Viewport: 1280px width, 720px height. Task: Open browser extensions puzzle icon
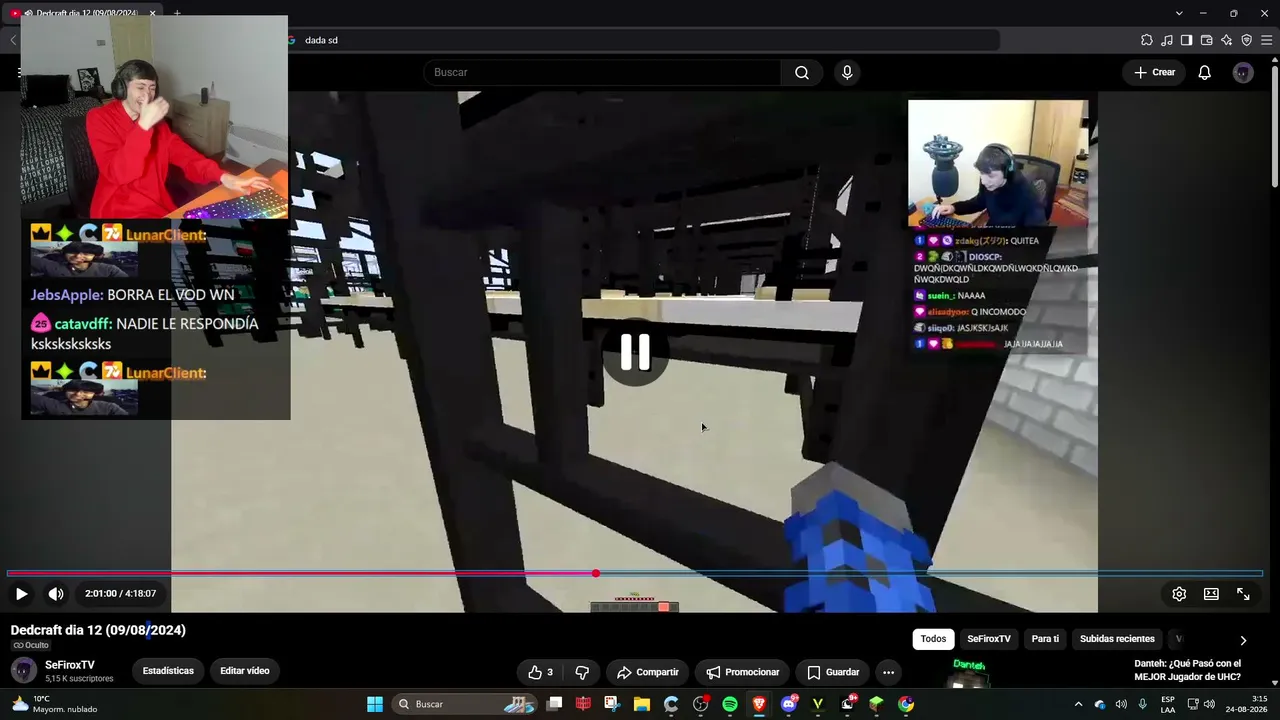(1147, 40)
